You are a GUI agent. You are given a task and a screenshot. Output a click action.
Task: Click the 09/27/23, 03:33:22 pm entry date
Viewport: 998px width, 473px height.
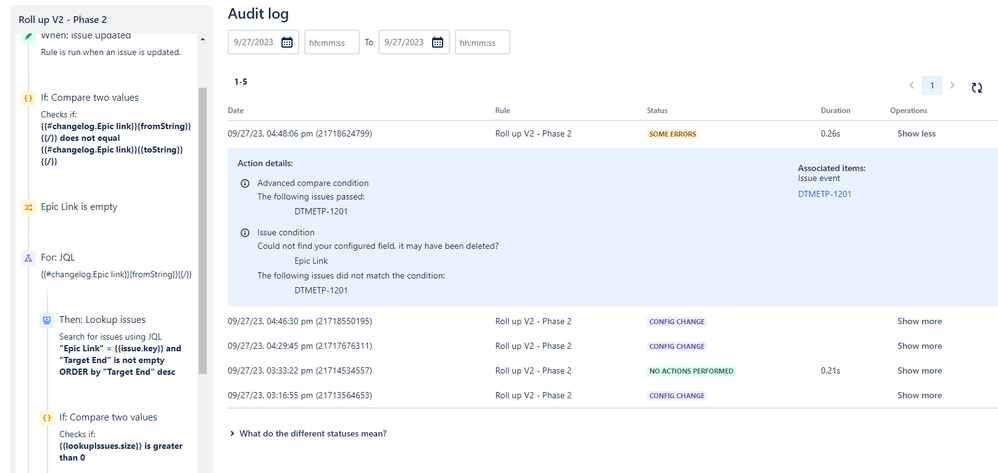[300, 371]
